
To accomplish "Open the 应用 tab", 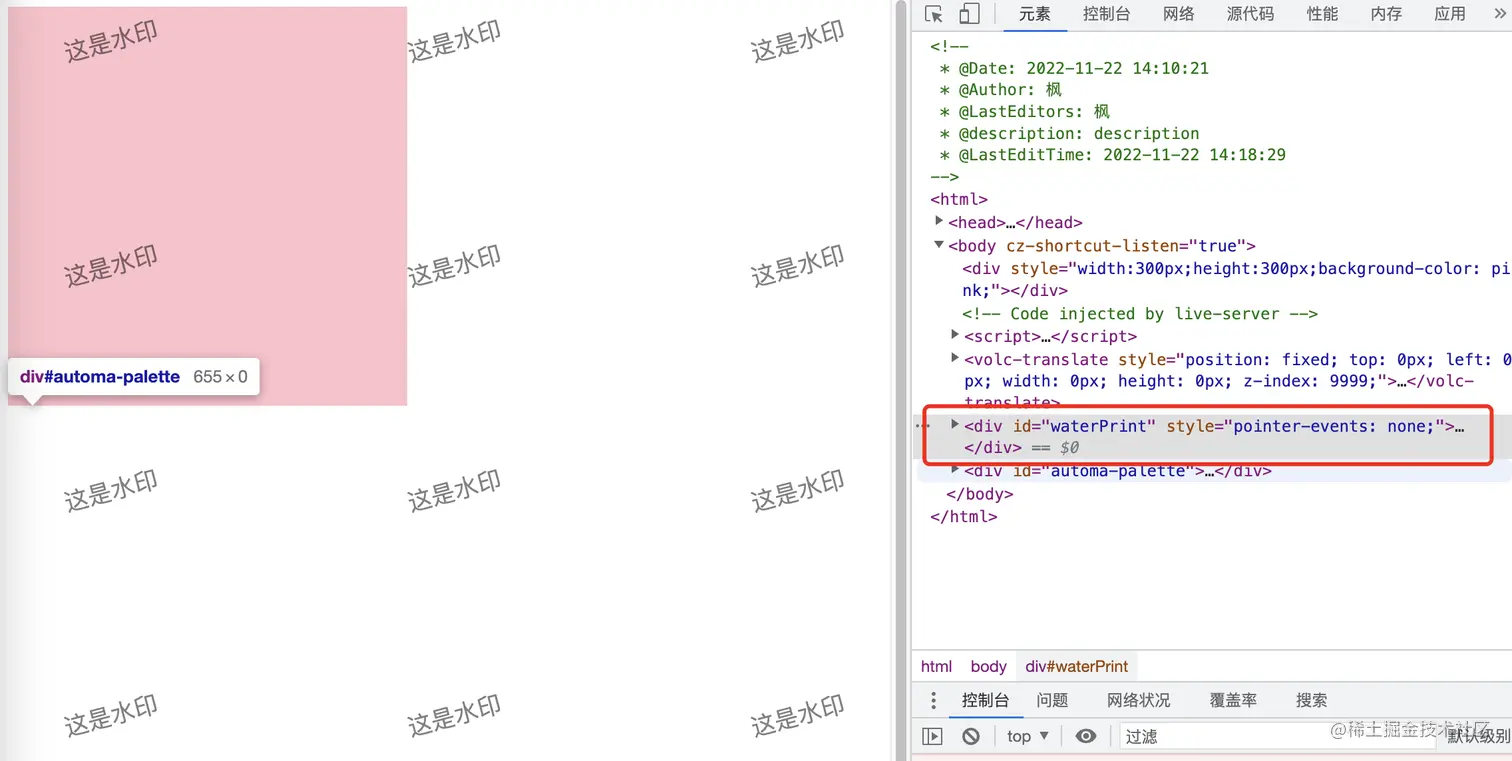I will pos(1450,14).
